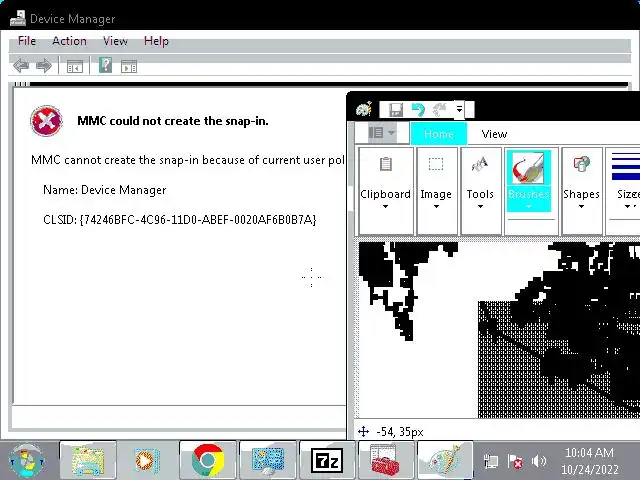The height and width of the screenshot is (480, 640).
Task: Select the Brushes tool icon
Action: [x=529, y=168]
